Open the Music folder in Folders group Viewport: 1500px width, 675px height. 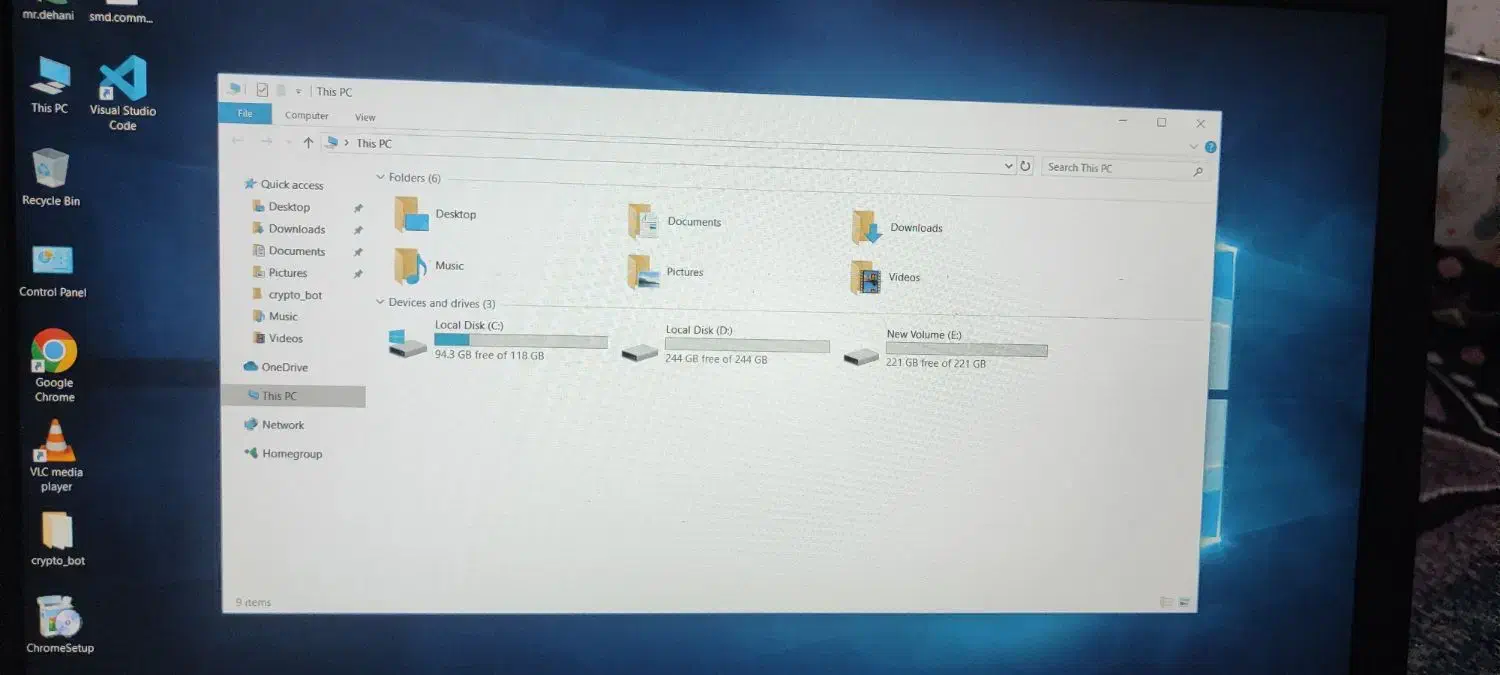(x=430, y=266)
